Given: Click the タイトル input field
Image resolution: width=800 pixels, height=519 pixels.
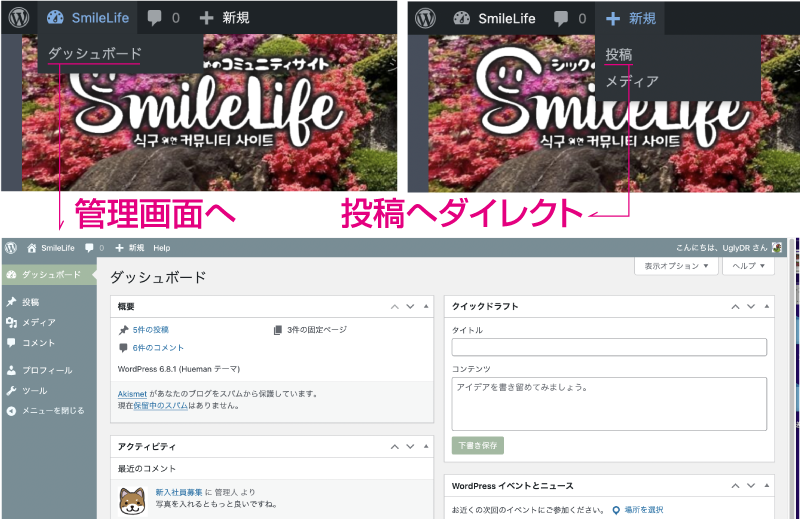Looking at the screenshot, I should pos(609,347).
